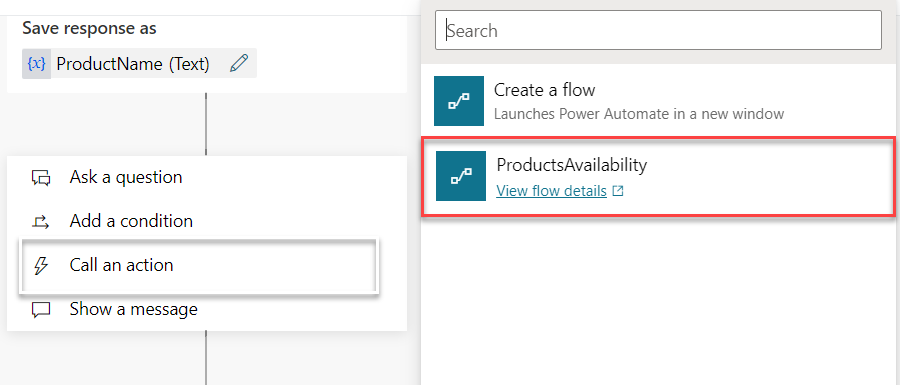Click the Create a flow tile icon
The width and height of the screenshot is (900, 385).
(459, 101)
